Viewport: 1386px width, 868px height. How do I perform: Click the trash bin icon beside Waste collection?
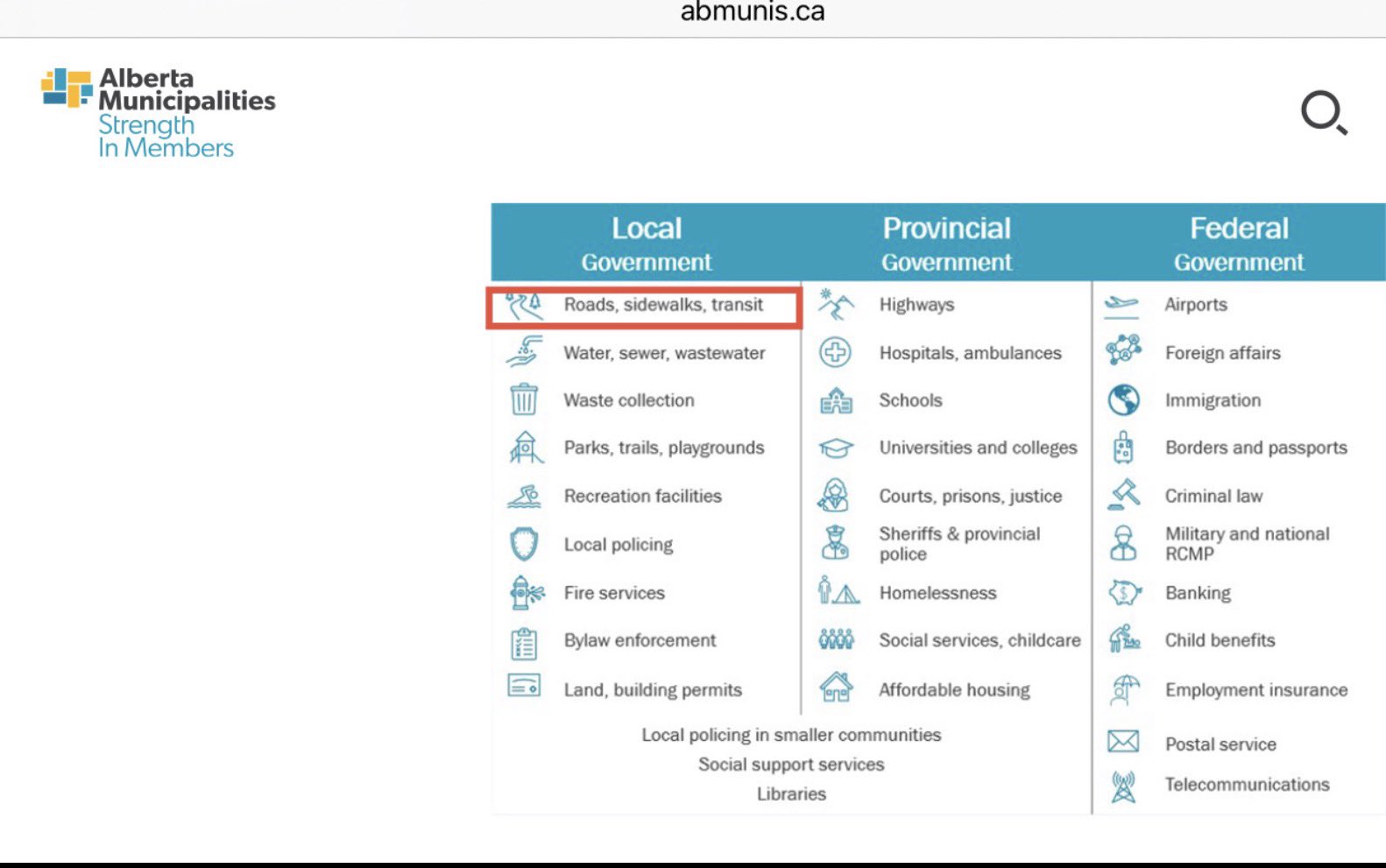(x=524, y=399)
